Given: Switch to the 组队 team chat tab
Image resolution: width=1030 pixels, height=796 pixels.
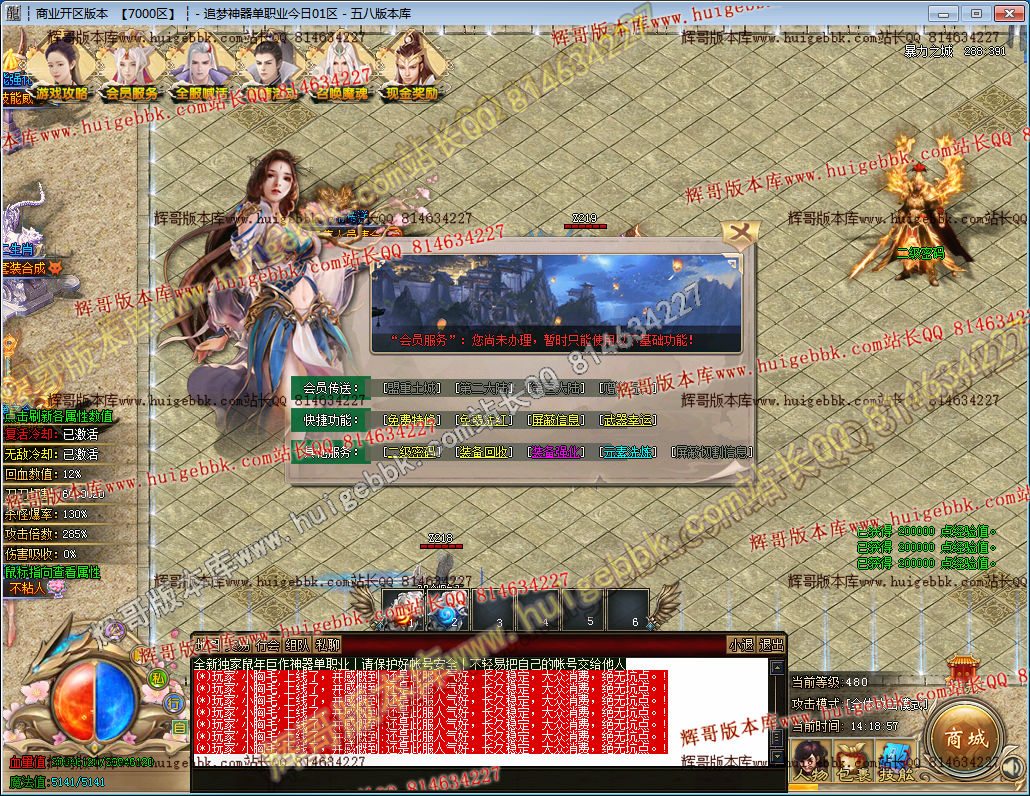Looking at the screenshot, I should [298, 645].
